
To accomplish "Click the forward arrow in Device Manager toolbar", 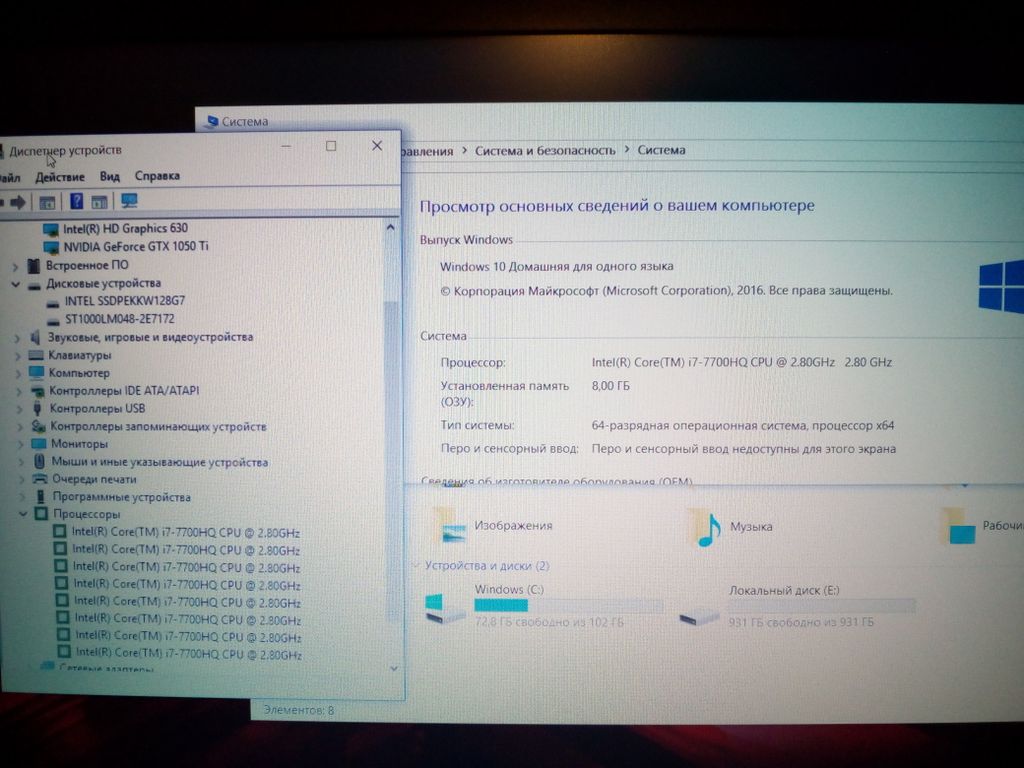I will pyautogui.click(x=18, y=202).
